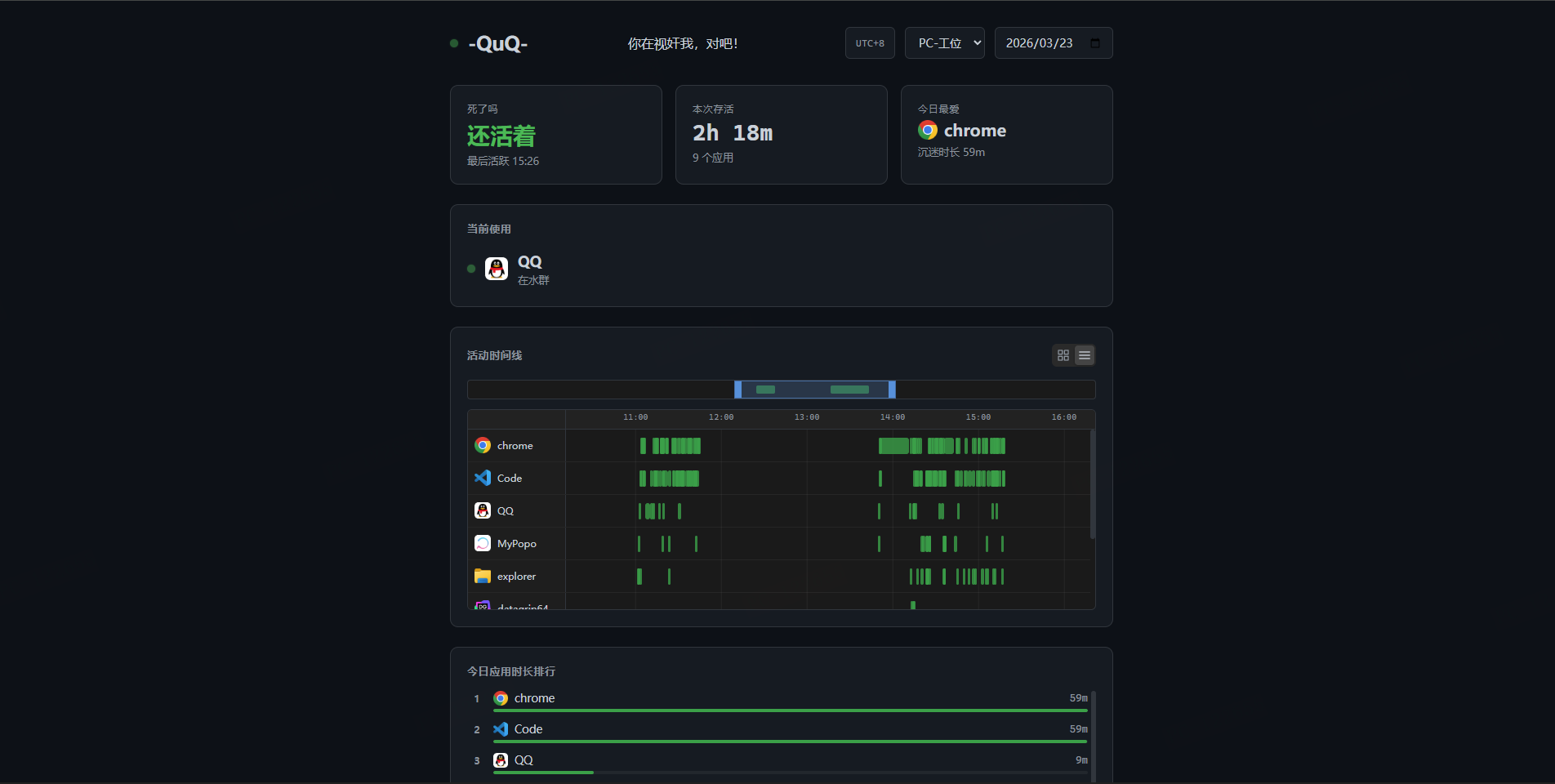Open the PC-工位 device dropdown
The image size is (1555, 784).
point(944,43)
